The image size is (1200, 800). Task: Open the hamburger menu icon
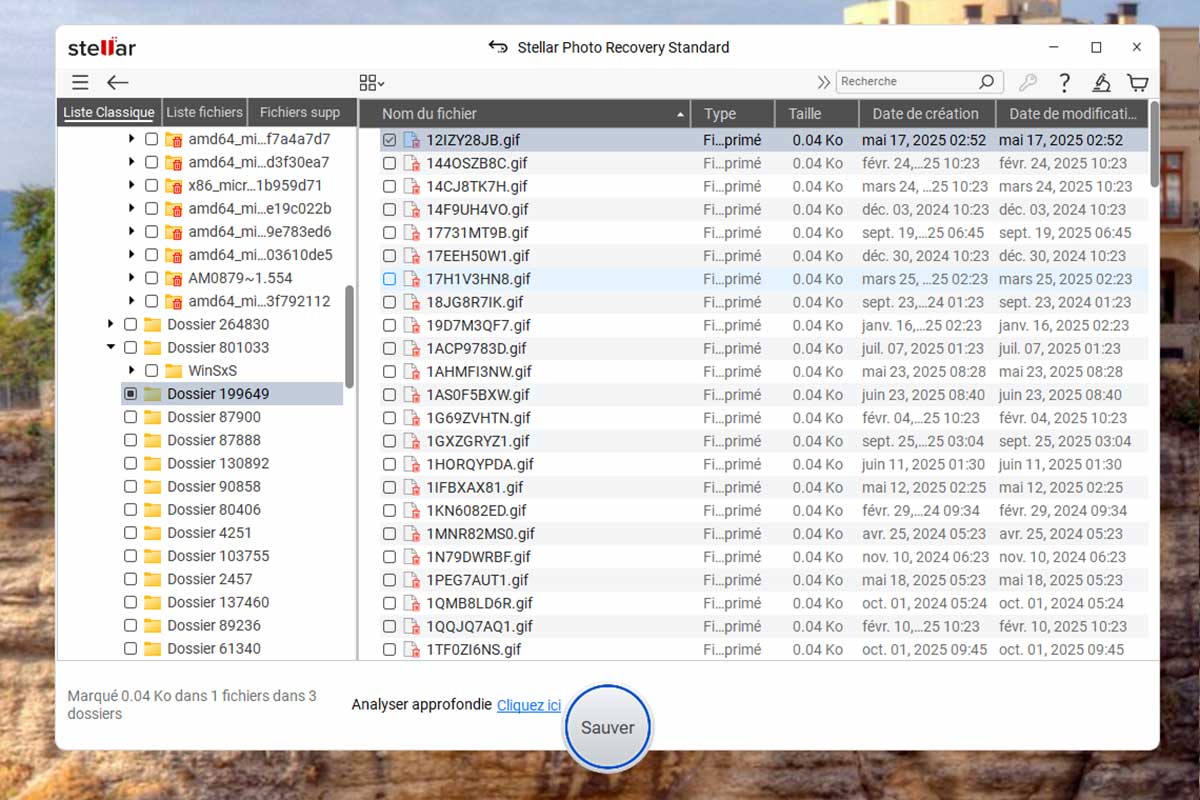[x=80, y=83]
